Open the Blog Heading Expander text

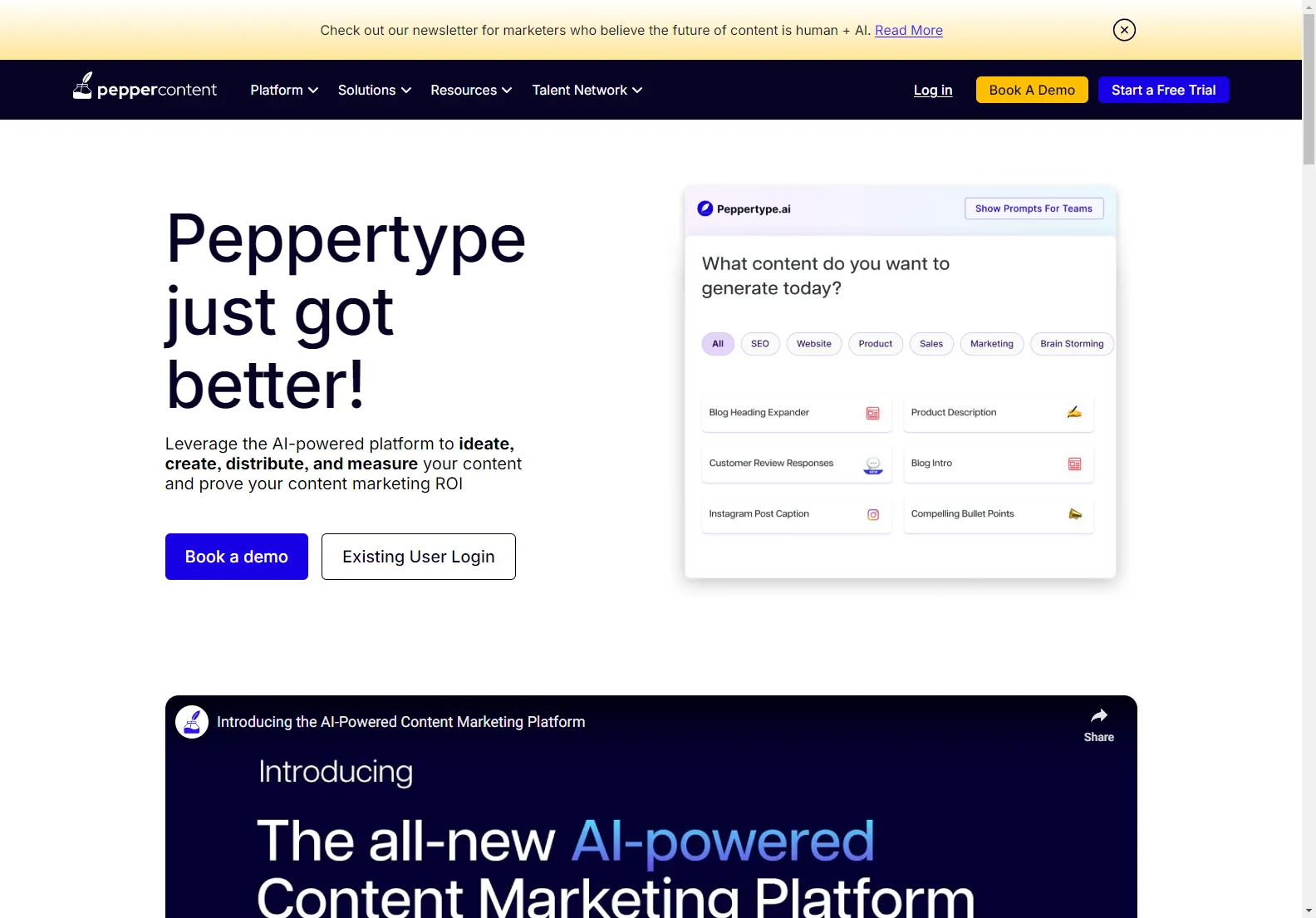(x=759, y=413)
